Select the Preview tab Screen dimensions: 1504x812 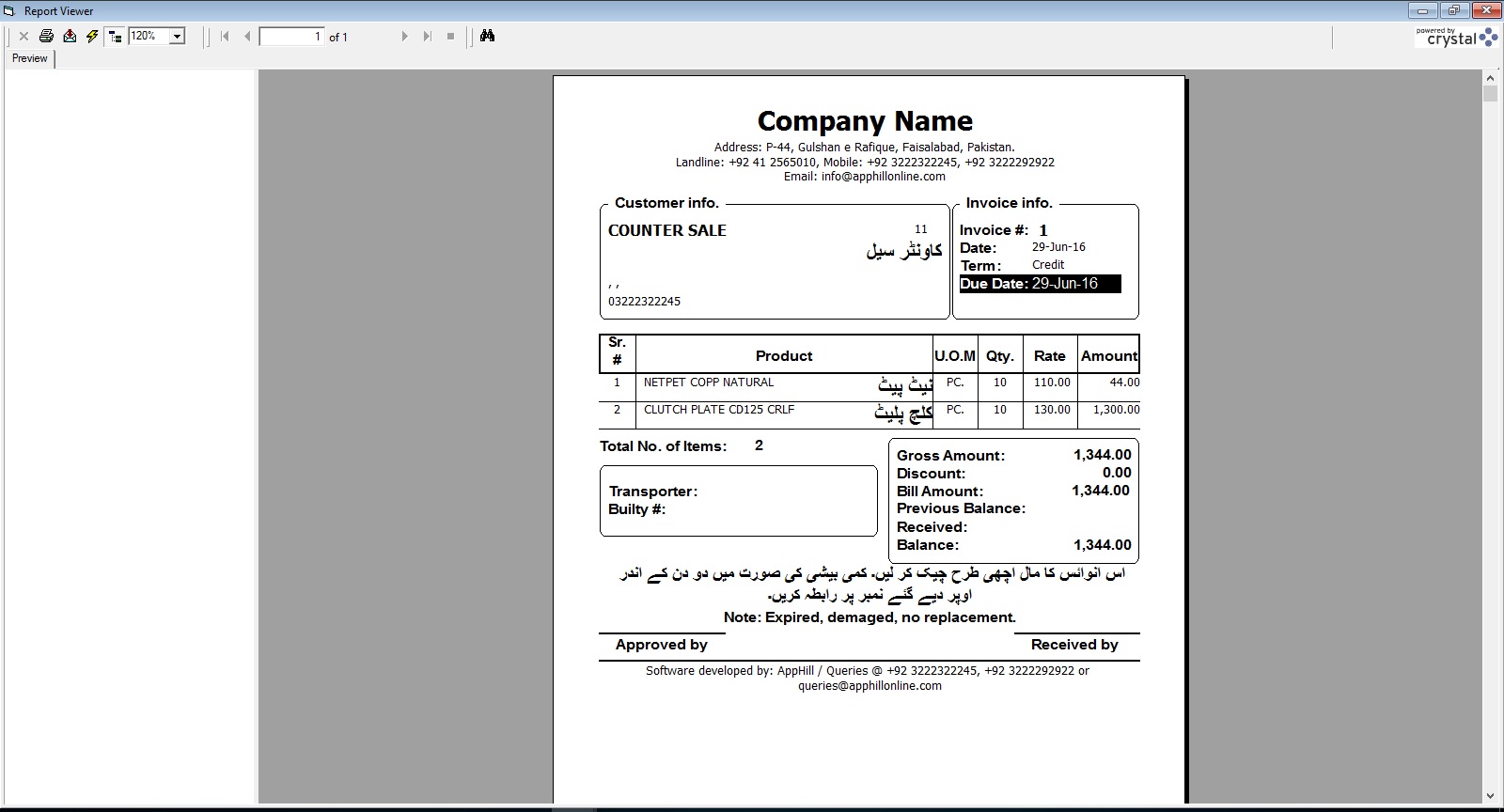[30, 58]
